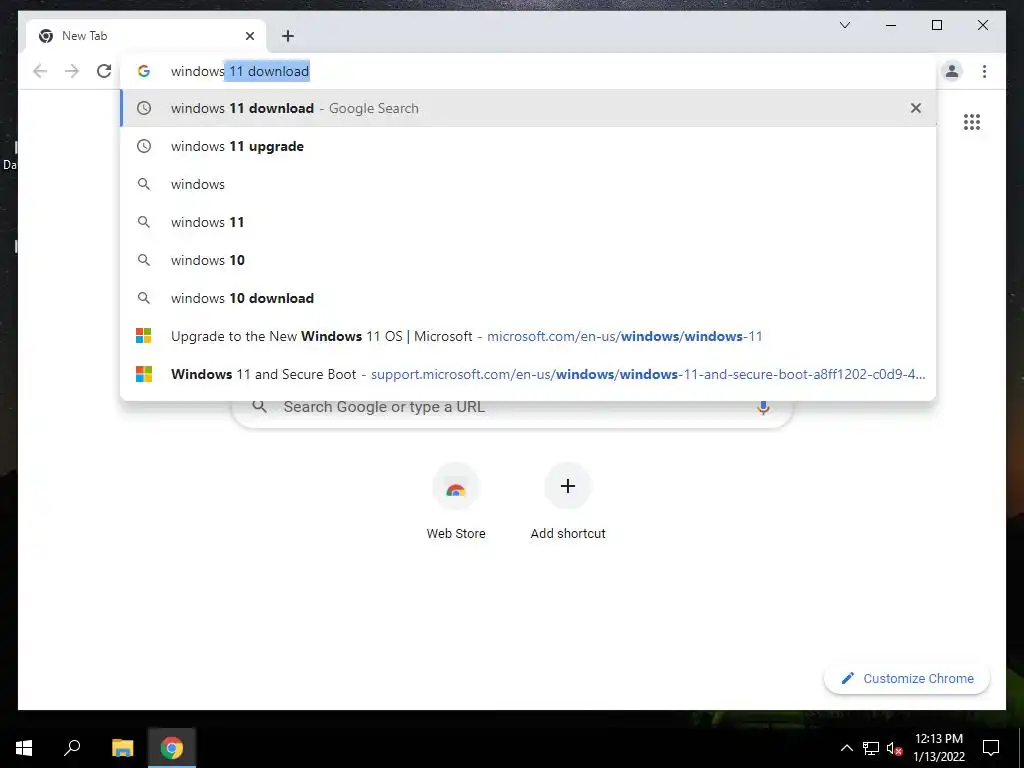Open taskbar search magnifier
The height and width of the screenshot is (768, 1024).
pyautogui.click(x=72, y=748)
